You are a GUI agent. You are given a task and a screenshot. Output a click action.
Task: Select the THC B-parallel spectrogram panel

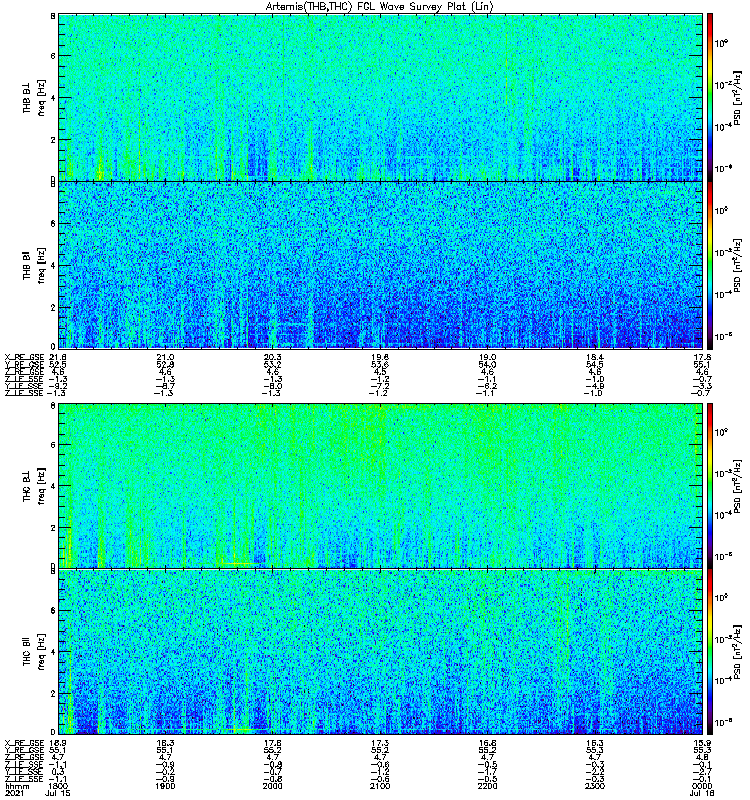point(381,652)
